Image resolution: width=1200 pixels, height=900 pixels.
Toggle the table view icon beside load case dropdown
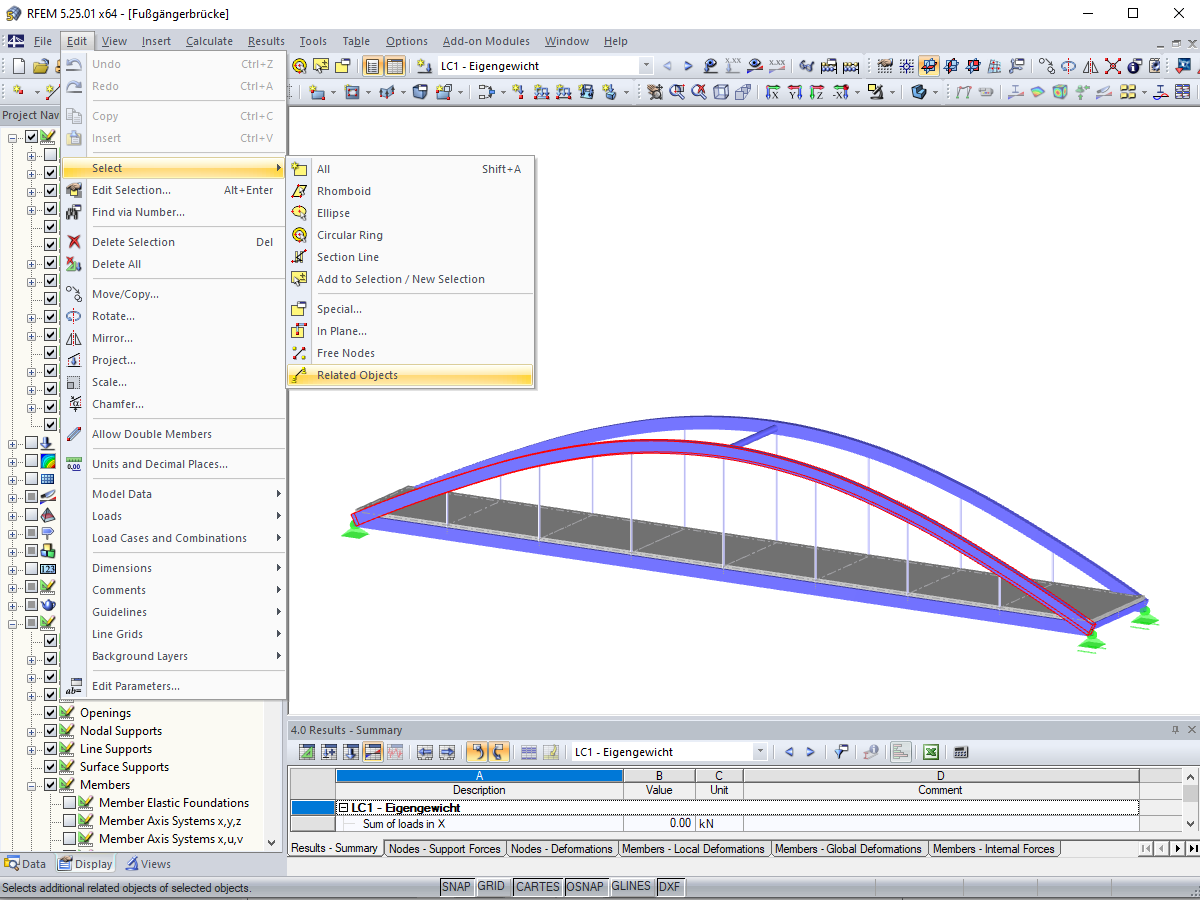395,66
